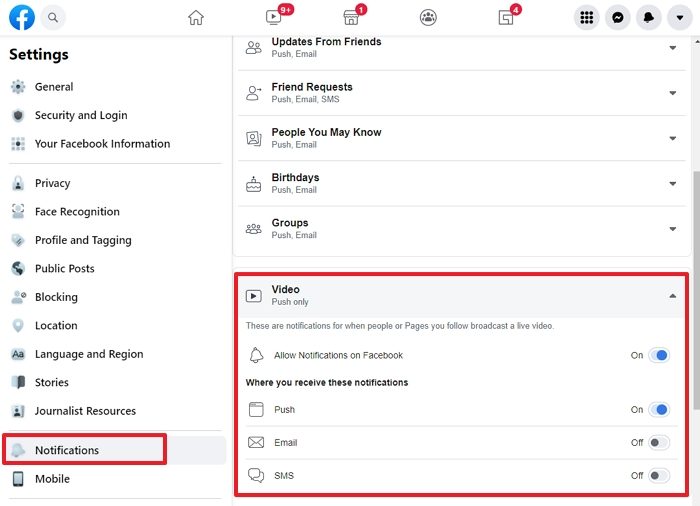This screenshot has height=506, width=700.
Task: Enable SMS notifications switch
Action: coord(659,476)
